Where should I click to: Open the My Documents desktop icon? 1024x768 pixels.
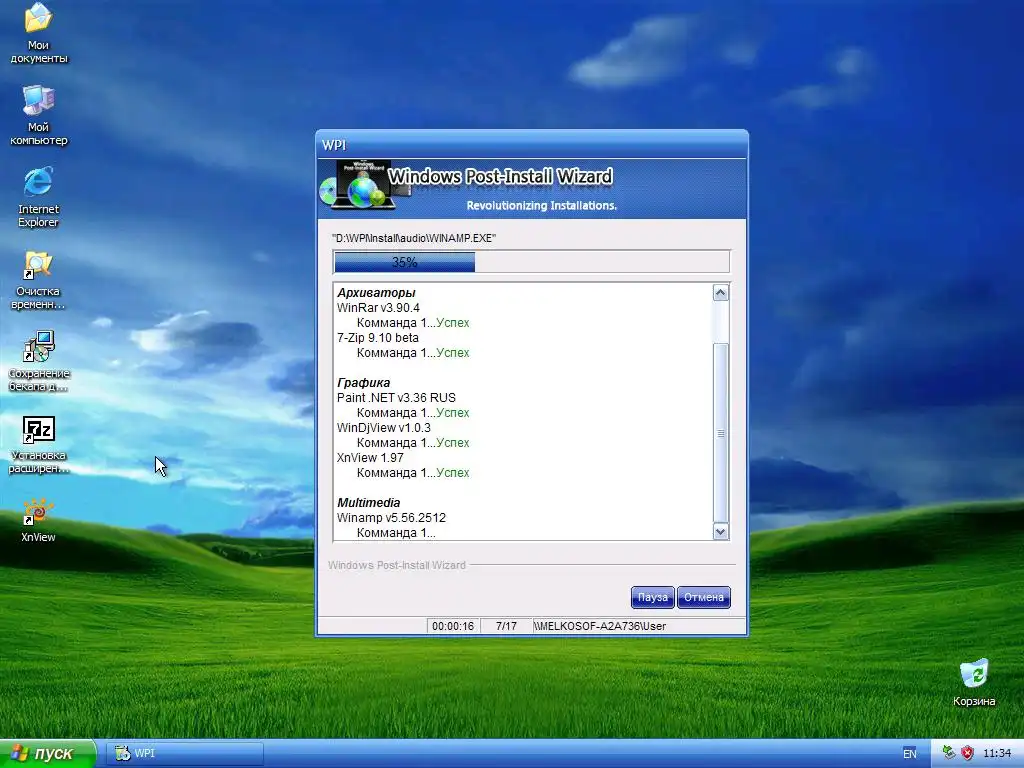pos(38,33)
